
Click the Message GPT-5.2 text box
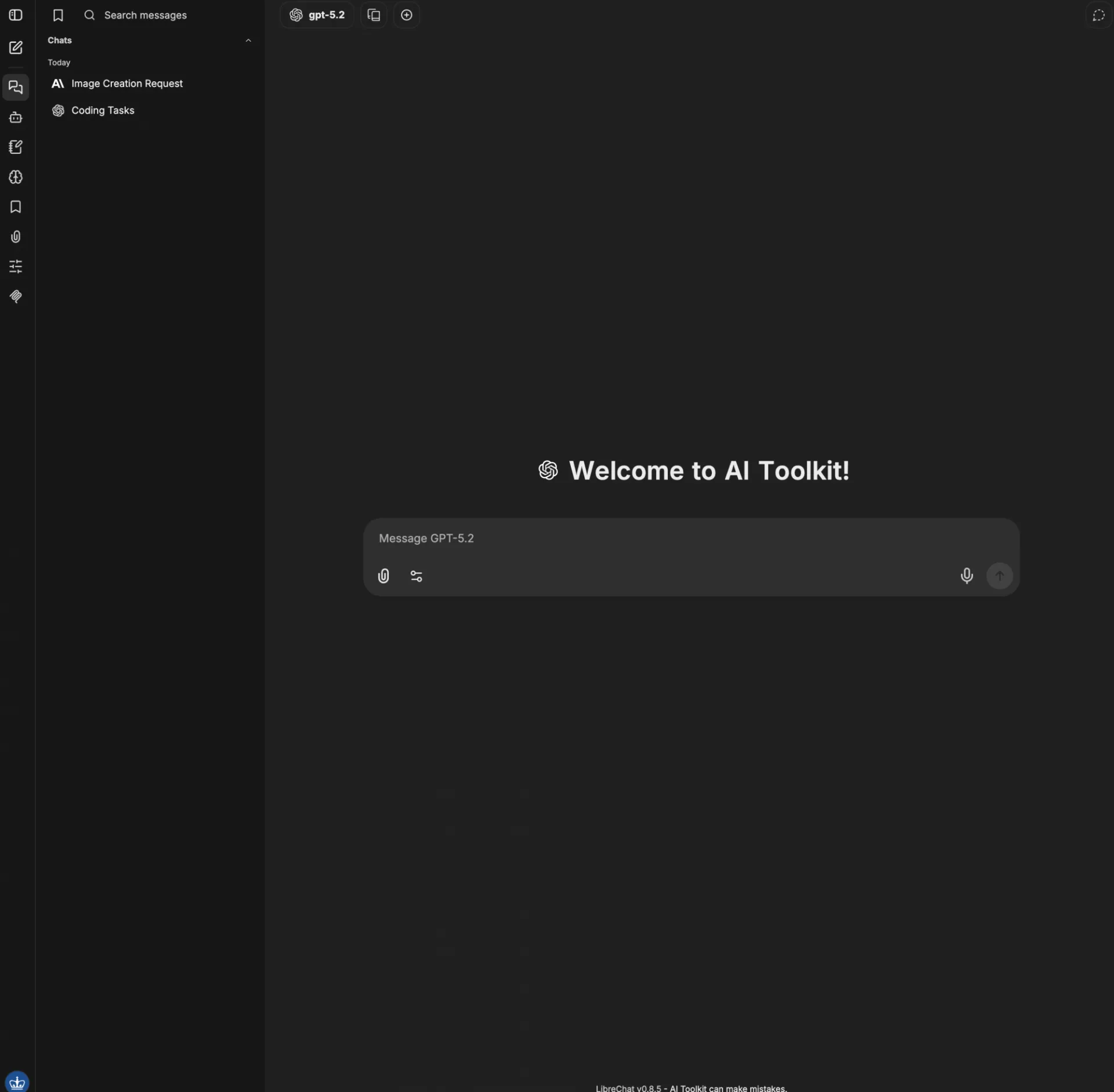click(x=690, y=538)
